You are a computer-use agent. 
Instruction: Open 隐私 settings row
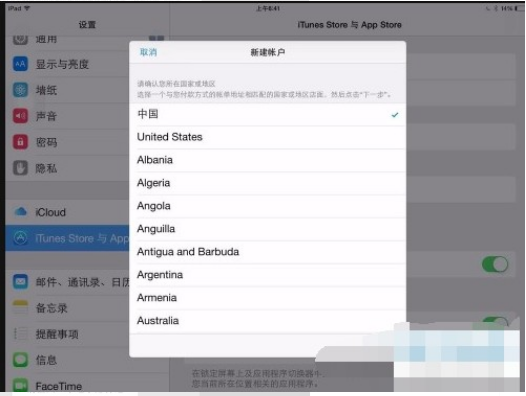tap(67, 168)
